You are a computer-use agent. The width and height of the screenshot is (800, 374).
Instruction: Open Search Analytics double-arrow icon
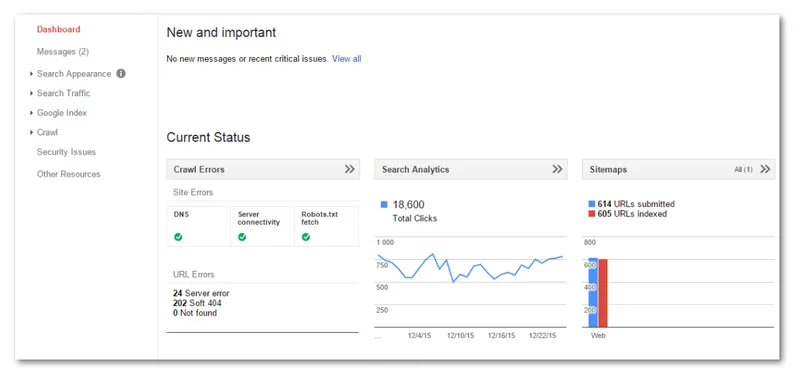[557, 169]
